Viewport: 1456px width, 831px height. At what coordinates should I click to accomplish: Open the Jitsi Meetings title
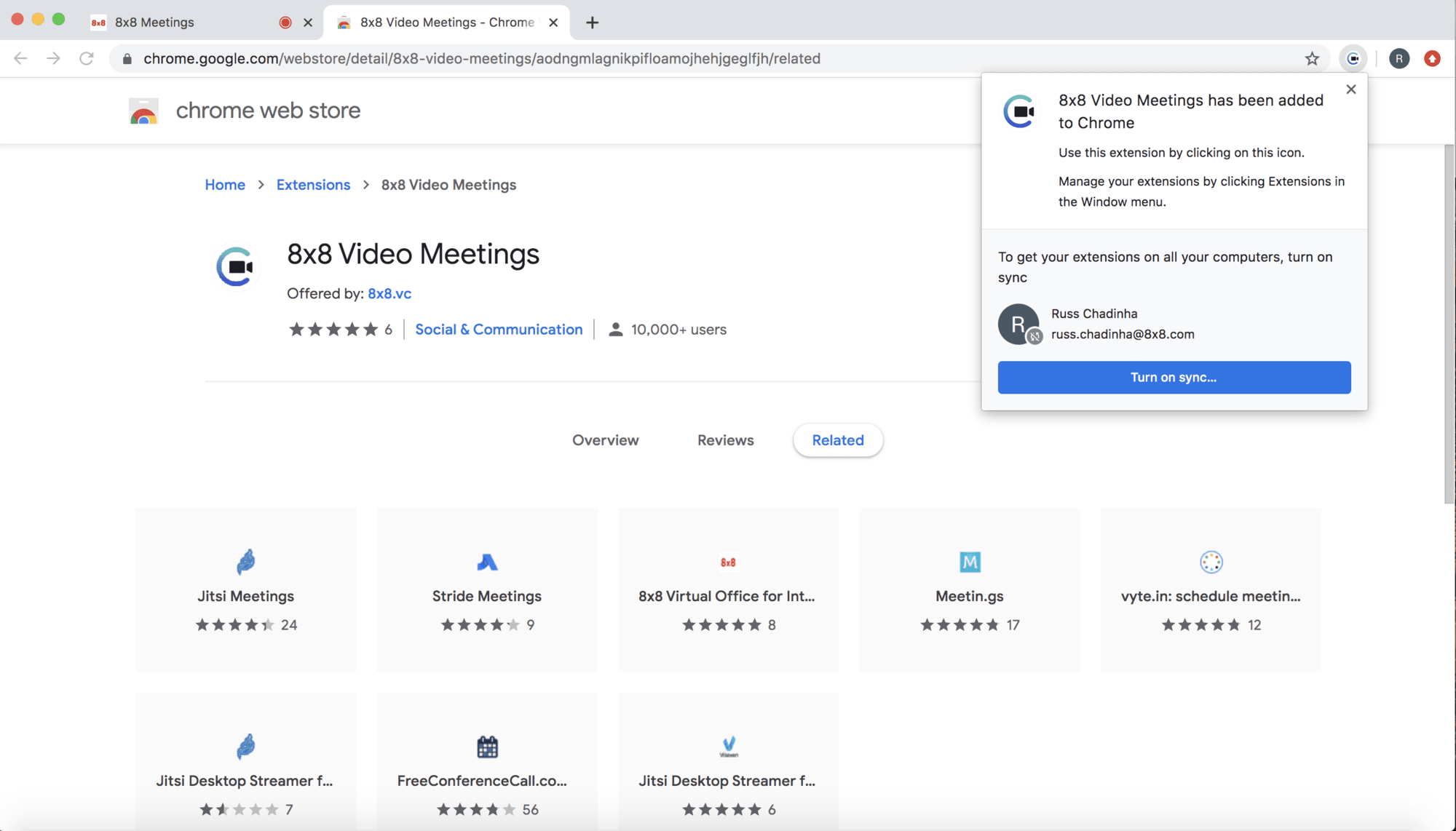pos(245,596)
